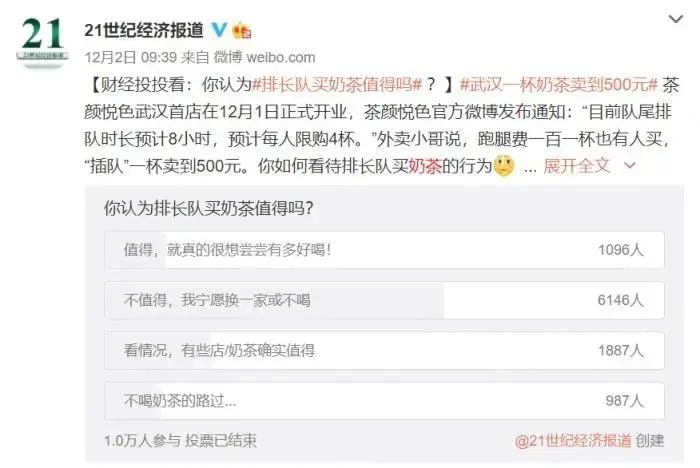This screenshot has height=468, width=700.
Task: Open hashtag #武汉一杯奶茶卖到500元#
Action: click(x=559, y=84)
